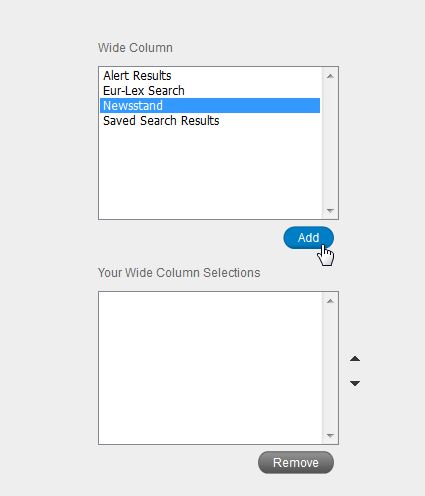Click the selections list scrollbar track
This screenshot has width=425, height=496.
click(x=330, y=368)
